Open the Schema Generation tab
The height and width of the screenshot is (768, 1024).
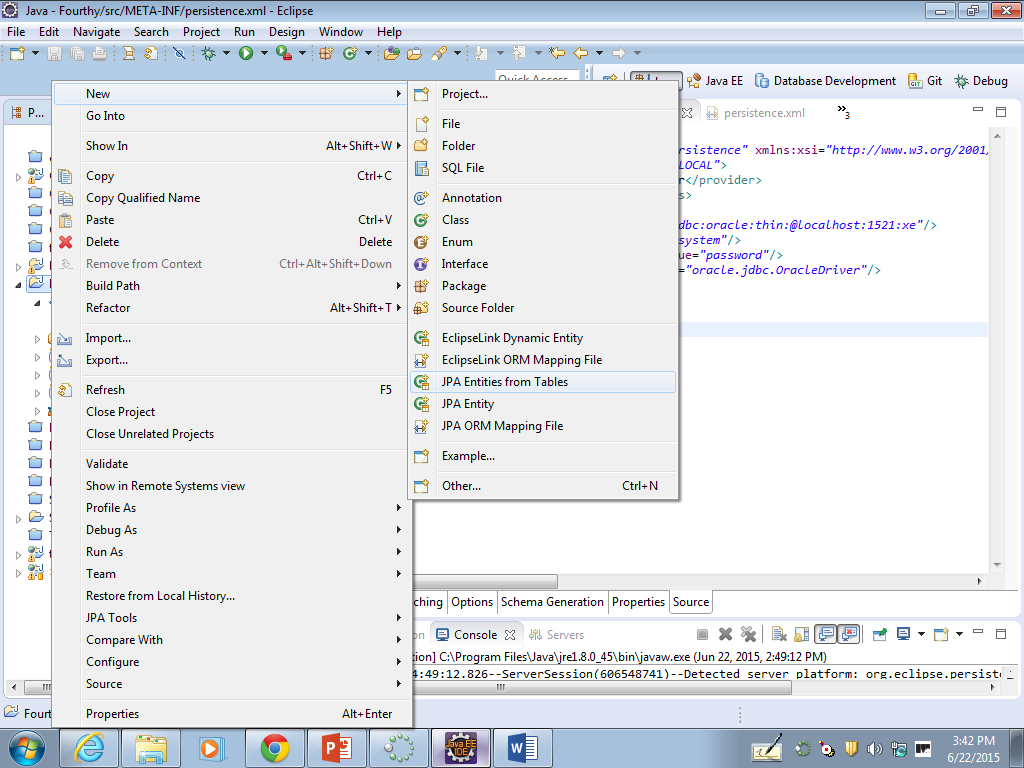coord(552,602)
